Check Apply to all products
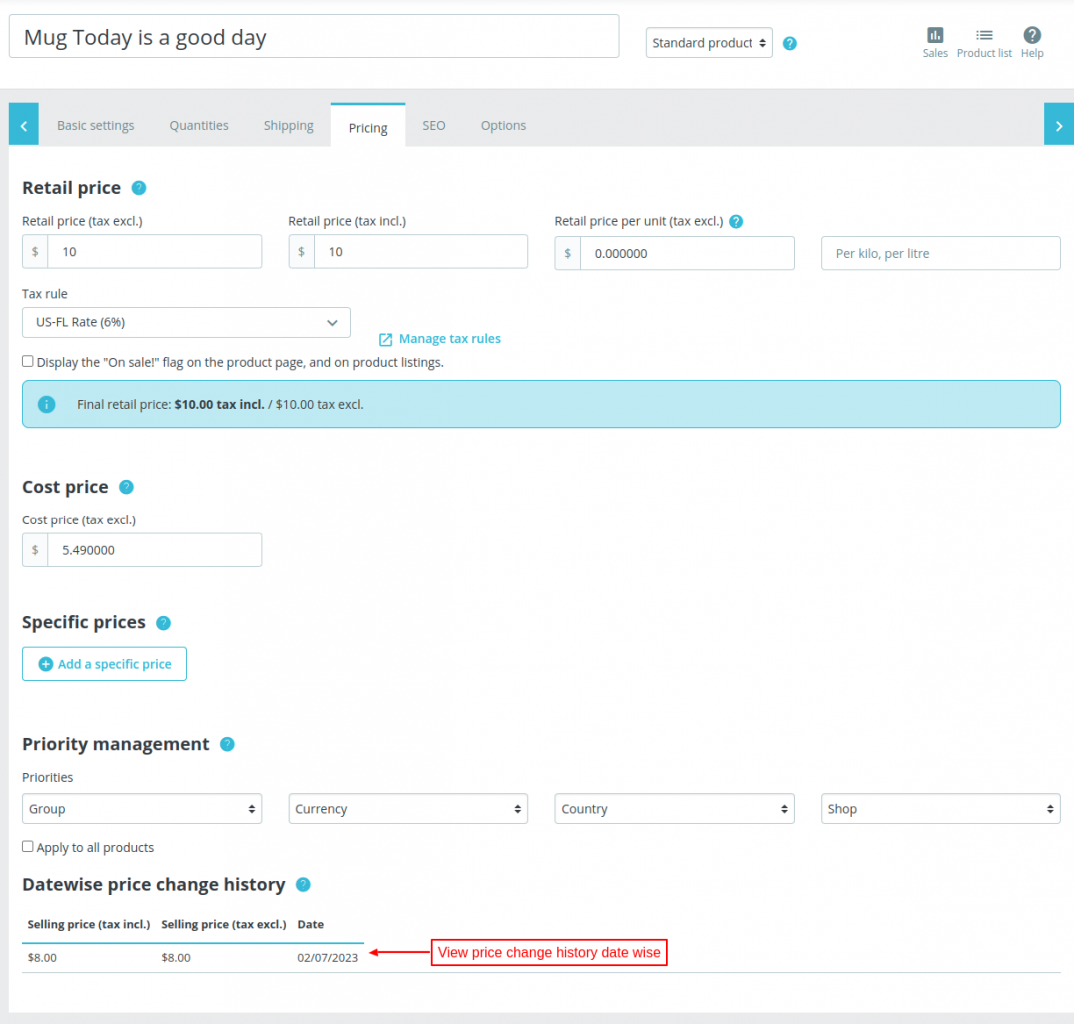Screen dimensions: 1074x1024 27,846
